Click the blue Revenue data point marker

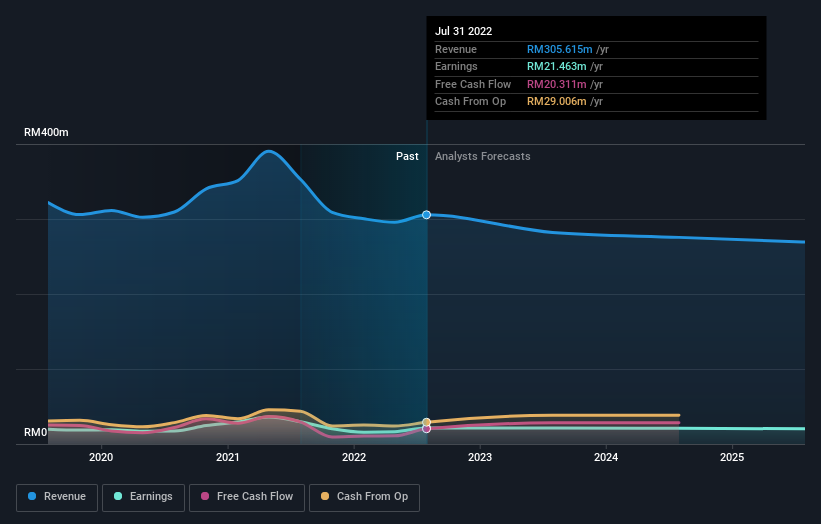click(x=427, y=215)
